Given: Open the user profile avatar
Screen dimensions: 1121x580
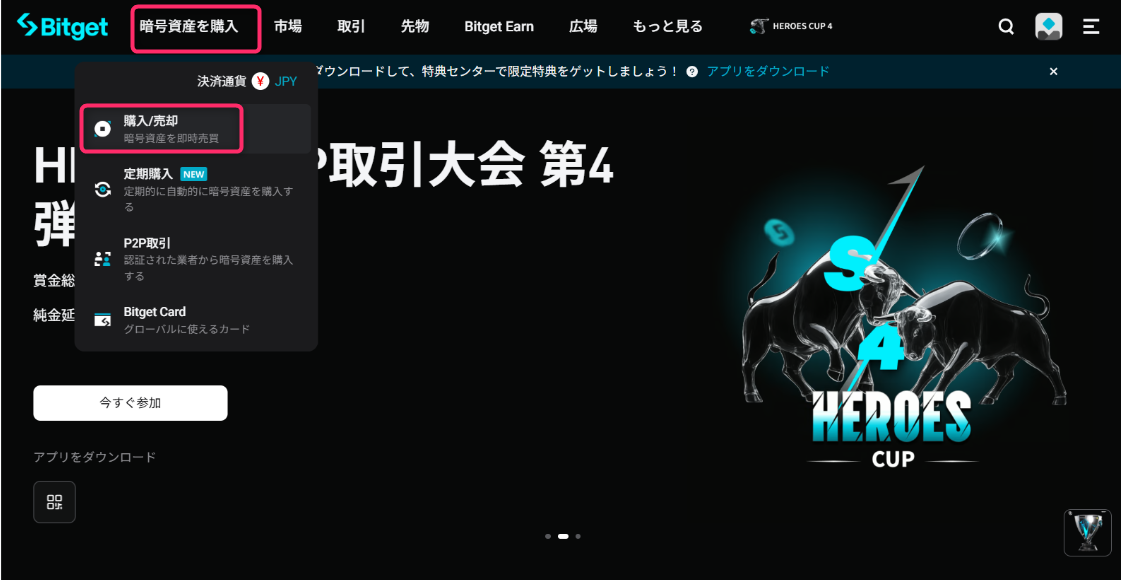Looking at the screenshot, I should click(1048, 27).
